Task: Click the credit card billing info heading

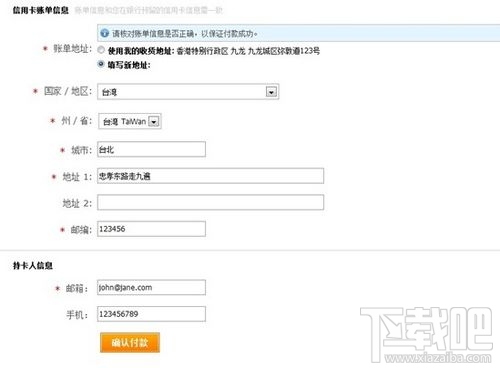Action: click(41, 10)
